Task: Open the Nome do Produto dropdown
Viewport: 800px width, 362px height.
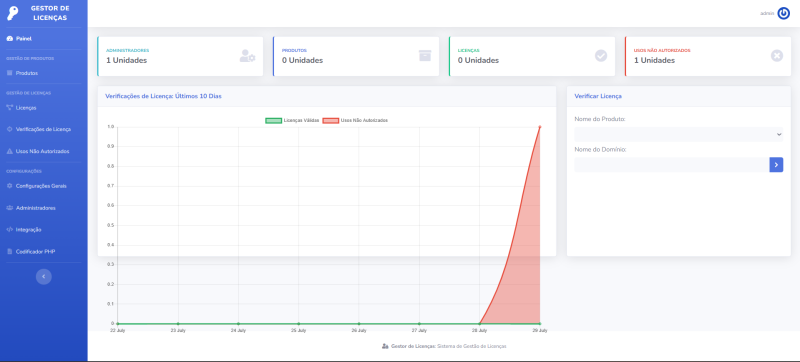Action: click(x=679, y=134)
